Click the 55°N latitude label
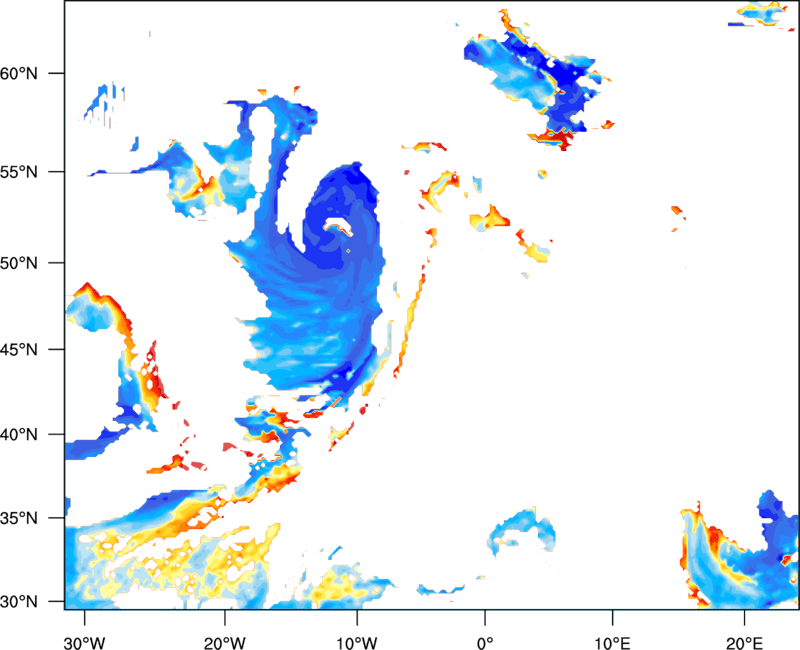 [x=19, y=172]
